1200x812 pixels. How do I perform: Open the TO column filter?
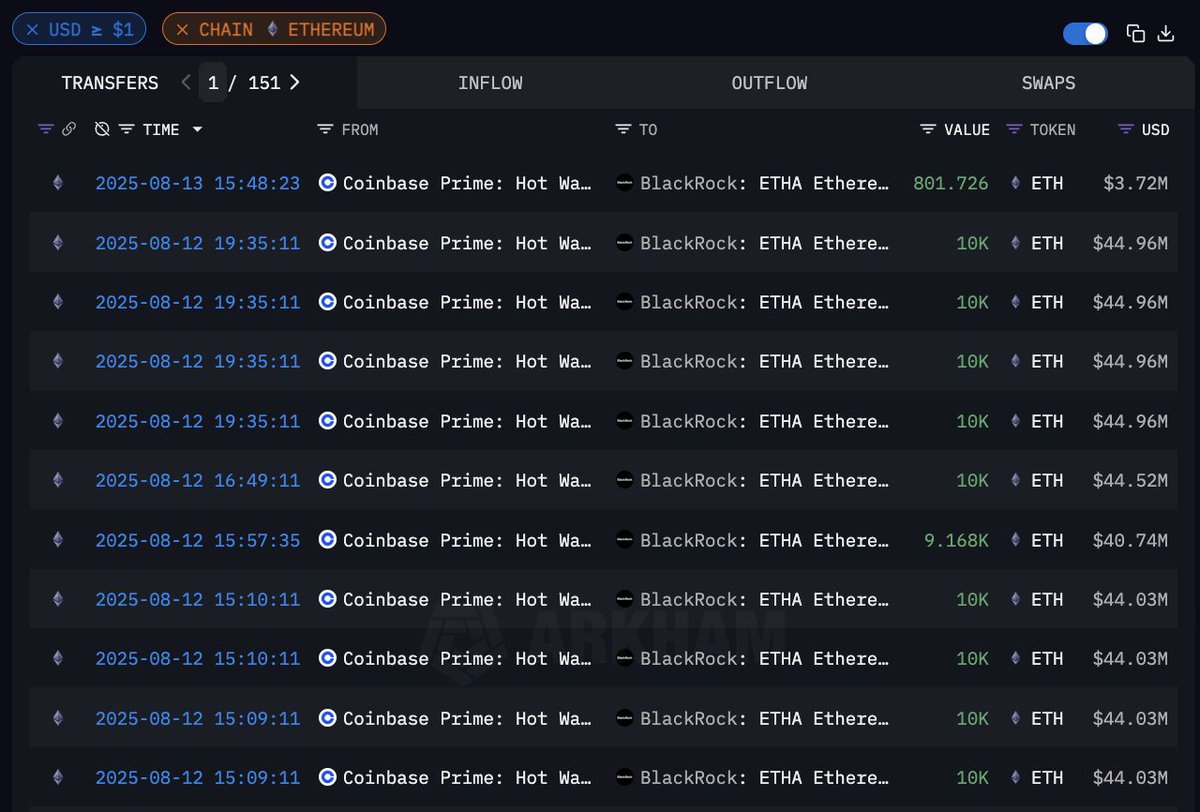click(623, 129)
